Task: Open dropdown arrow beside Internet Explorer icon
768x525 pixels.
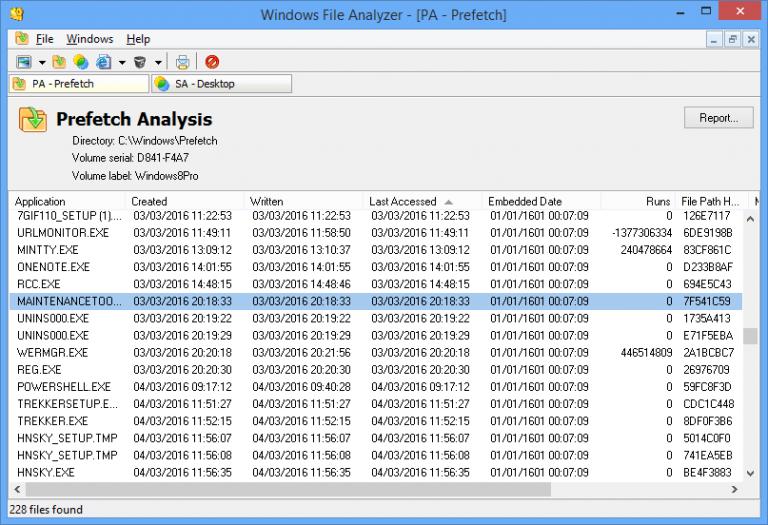Action: (x=121, y=62)
